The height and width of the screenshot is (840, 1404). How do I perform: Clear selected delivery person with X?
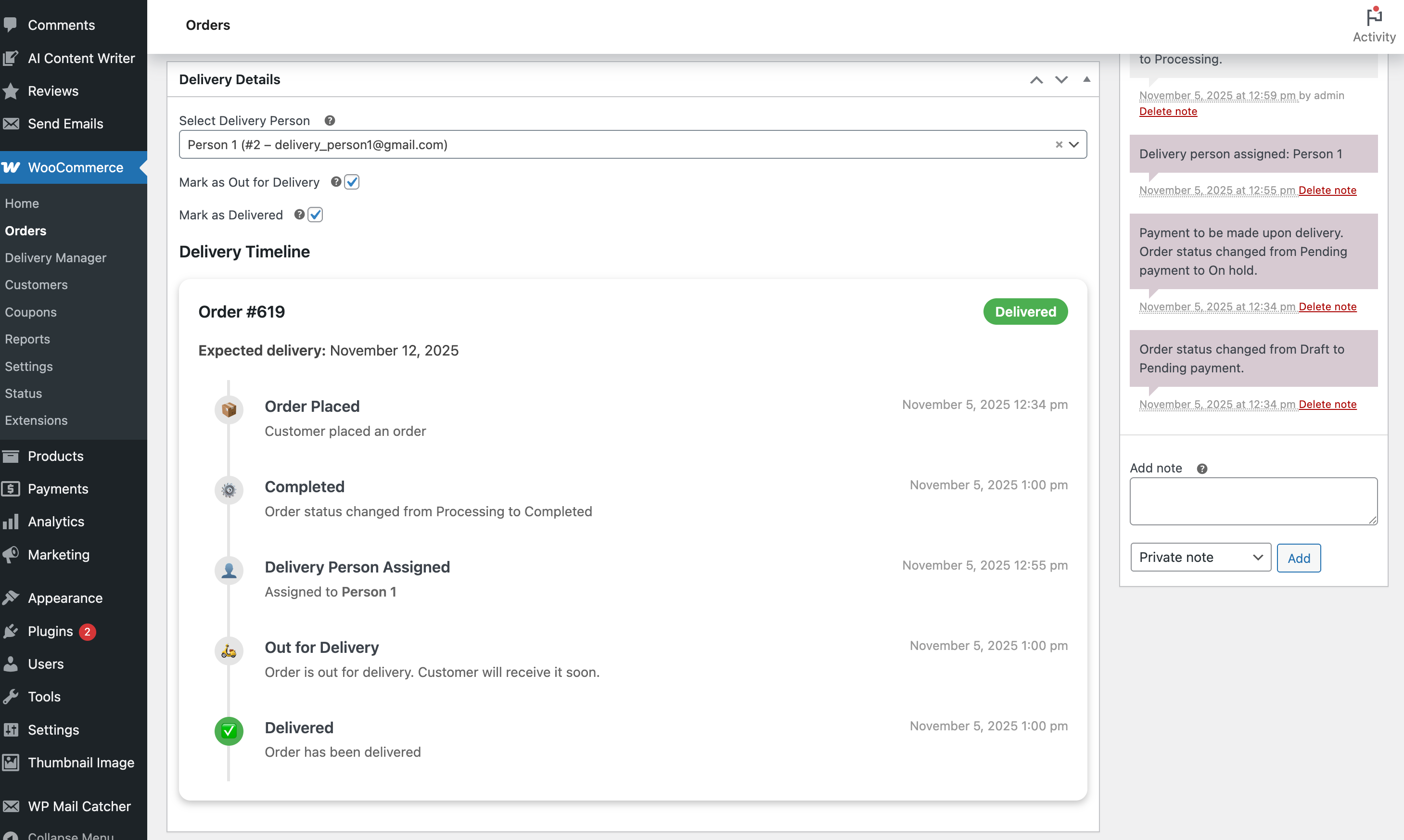coord(1059,145)
